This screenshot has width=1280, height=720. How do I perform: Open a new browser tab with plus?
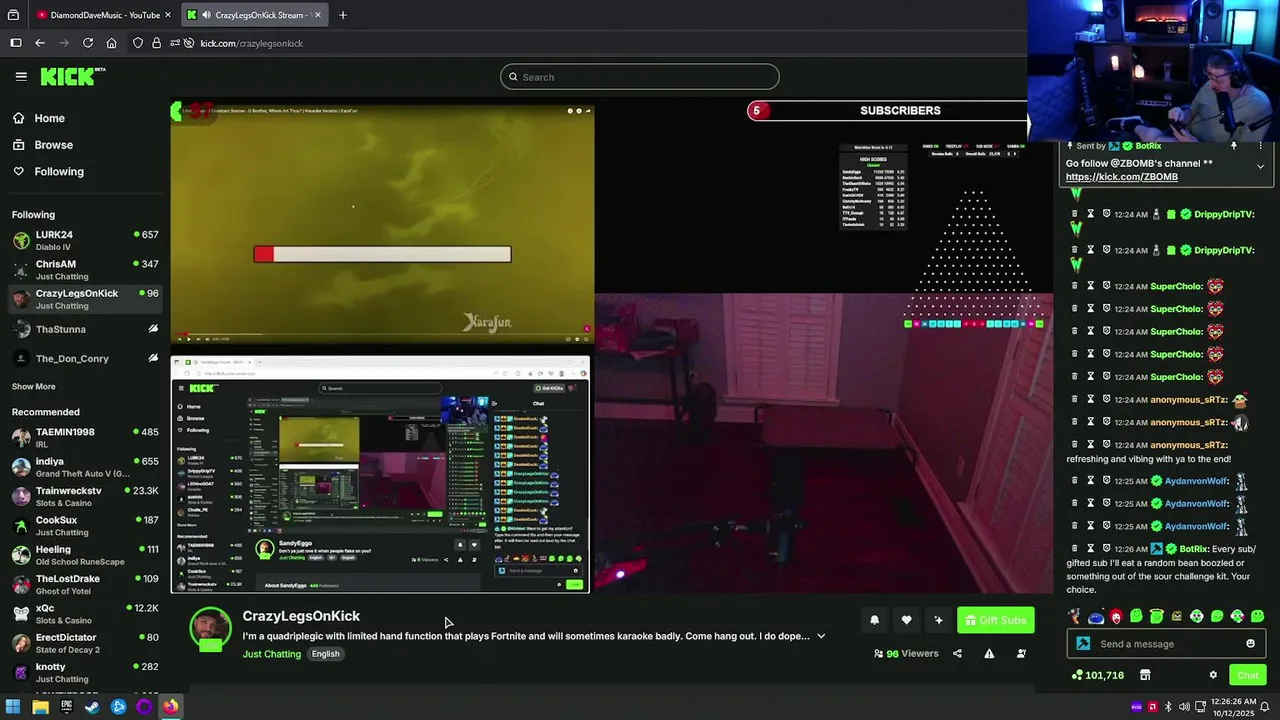tap(342, 15)
